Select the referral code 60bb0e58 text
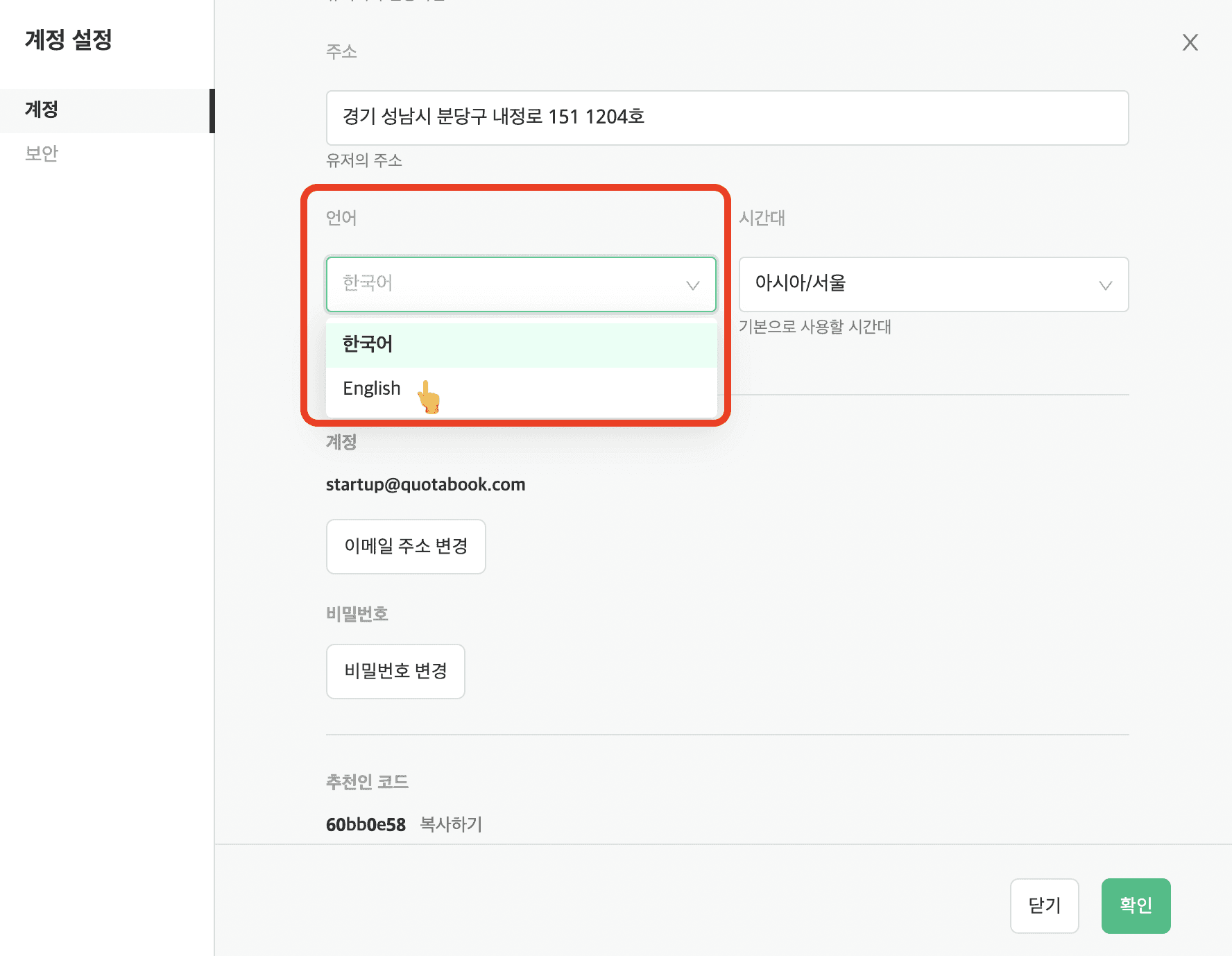This screenshot has width=1232, height=956. 366,825
